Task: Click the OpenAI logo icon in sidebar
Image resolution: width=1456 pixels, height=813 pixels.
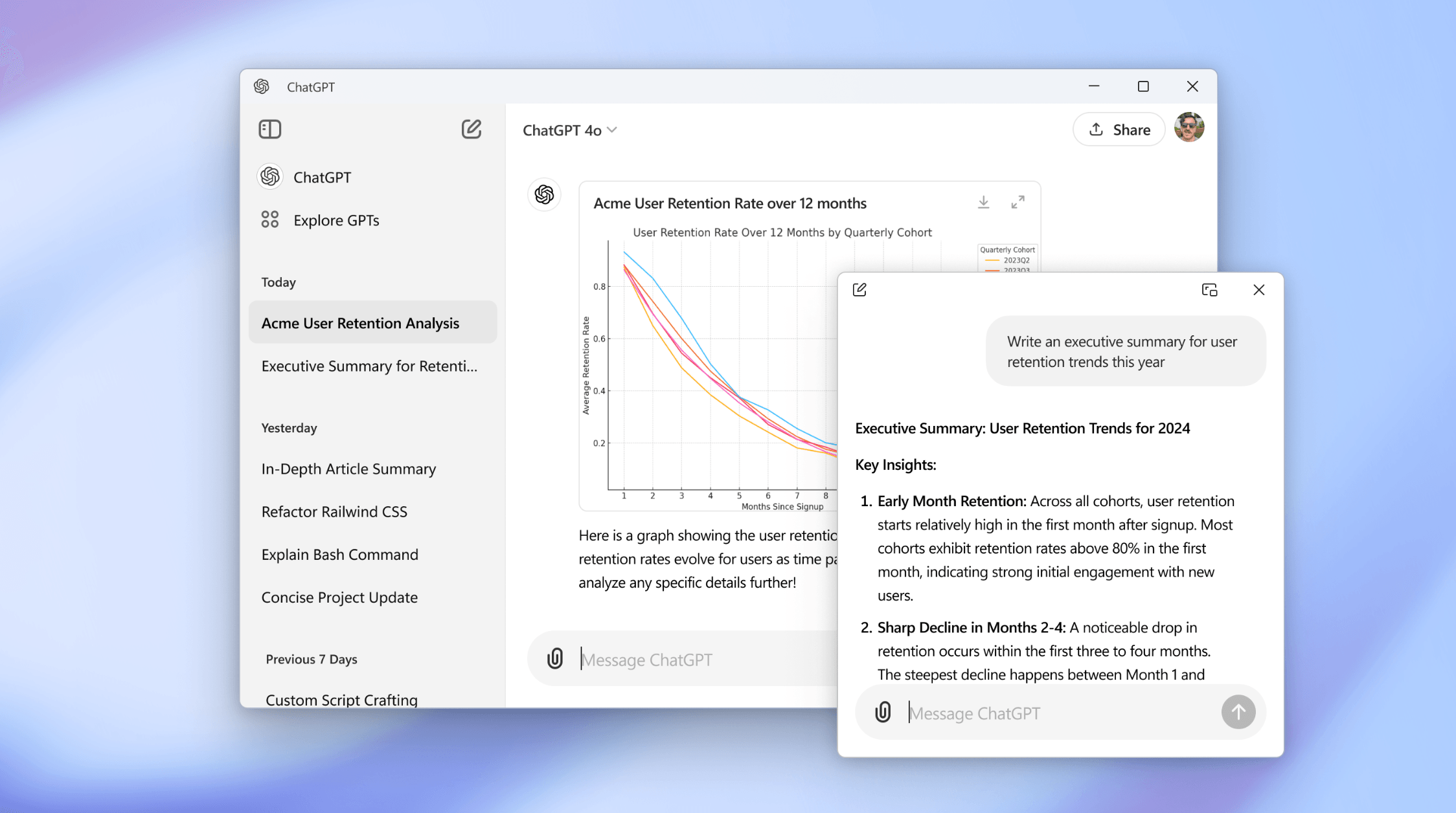Action: click(270, 176)
